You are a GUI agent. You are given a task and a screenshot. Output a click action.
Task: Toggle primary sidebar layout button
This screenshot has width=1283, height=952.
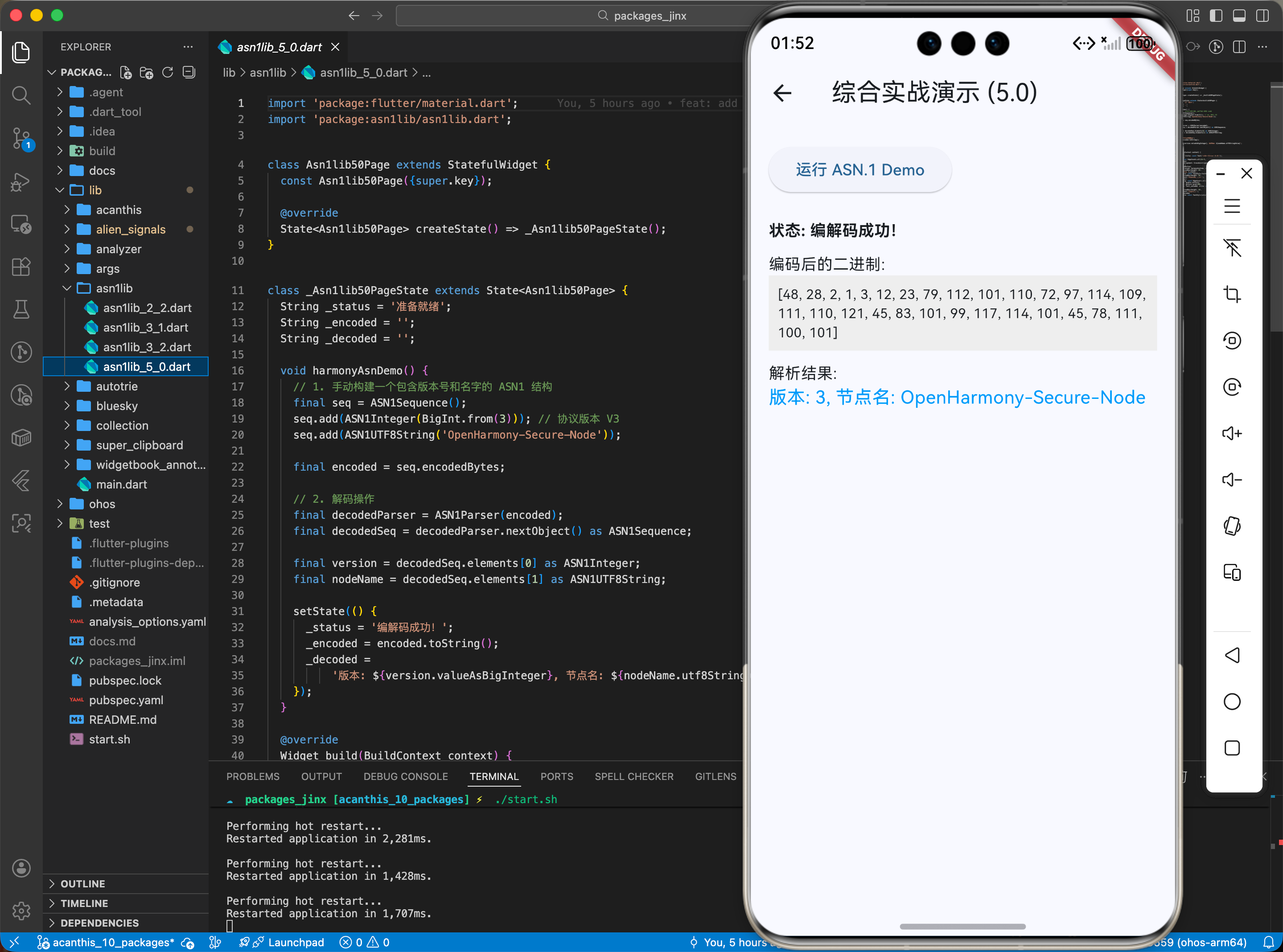1216,16
